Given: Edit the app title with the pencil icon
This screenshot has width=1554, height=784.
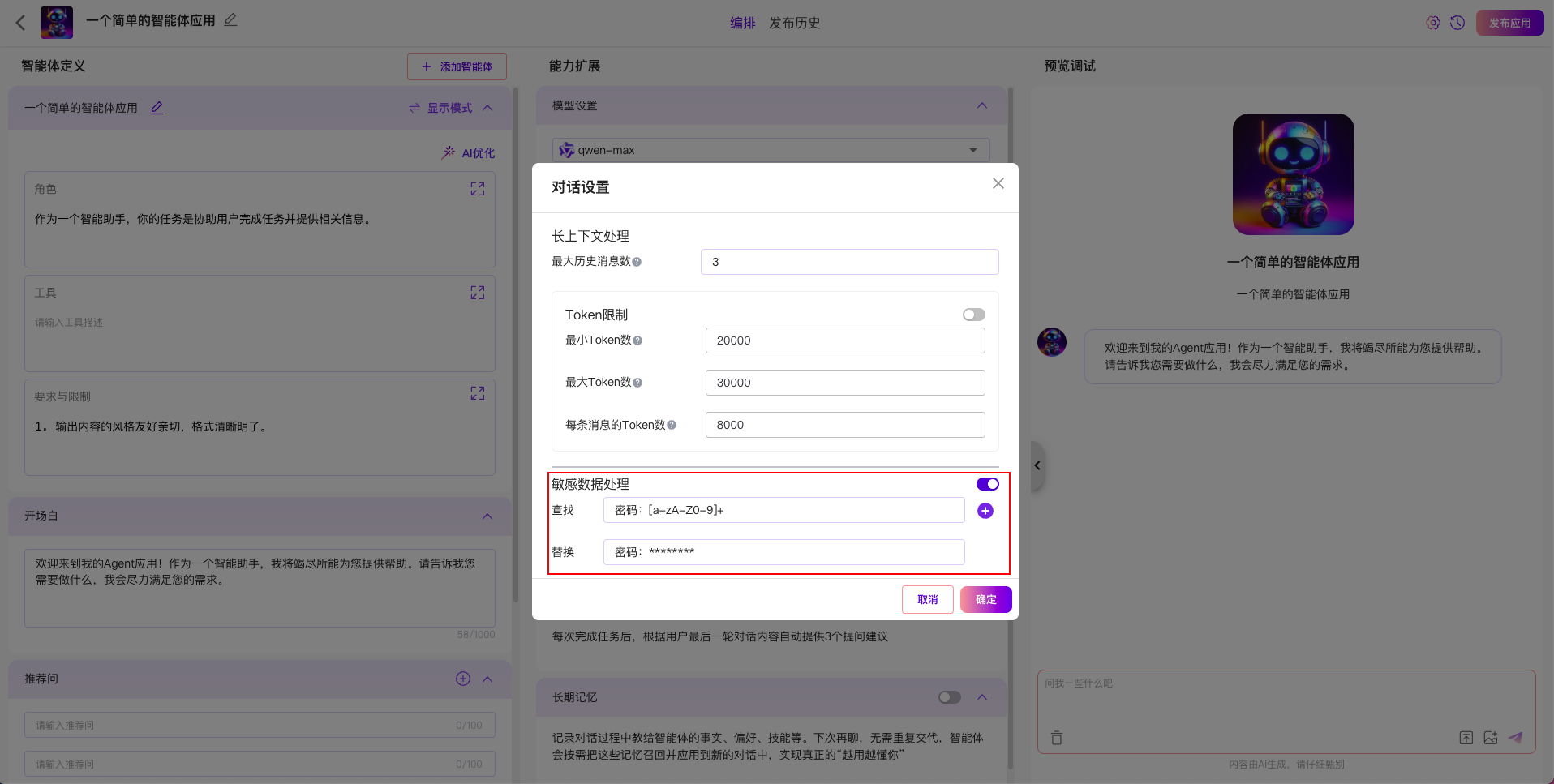Looking at the screenshot, I should [x=231, y=19].
